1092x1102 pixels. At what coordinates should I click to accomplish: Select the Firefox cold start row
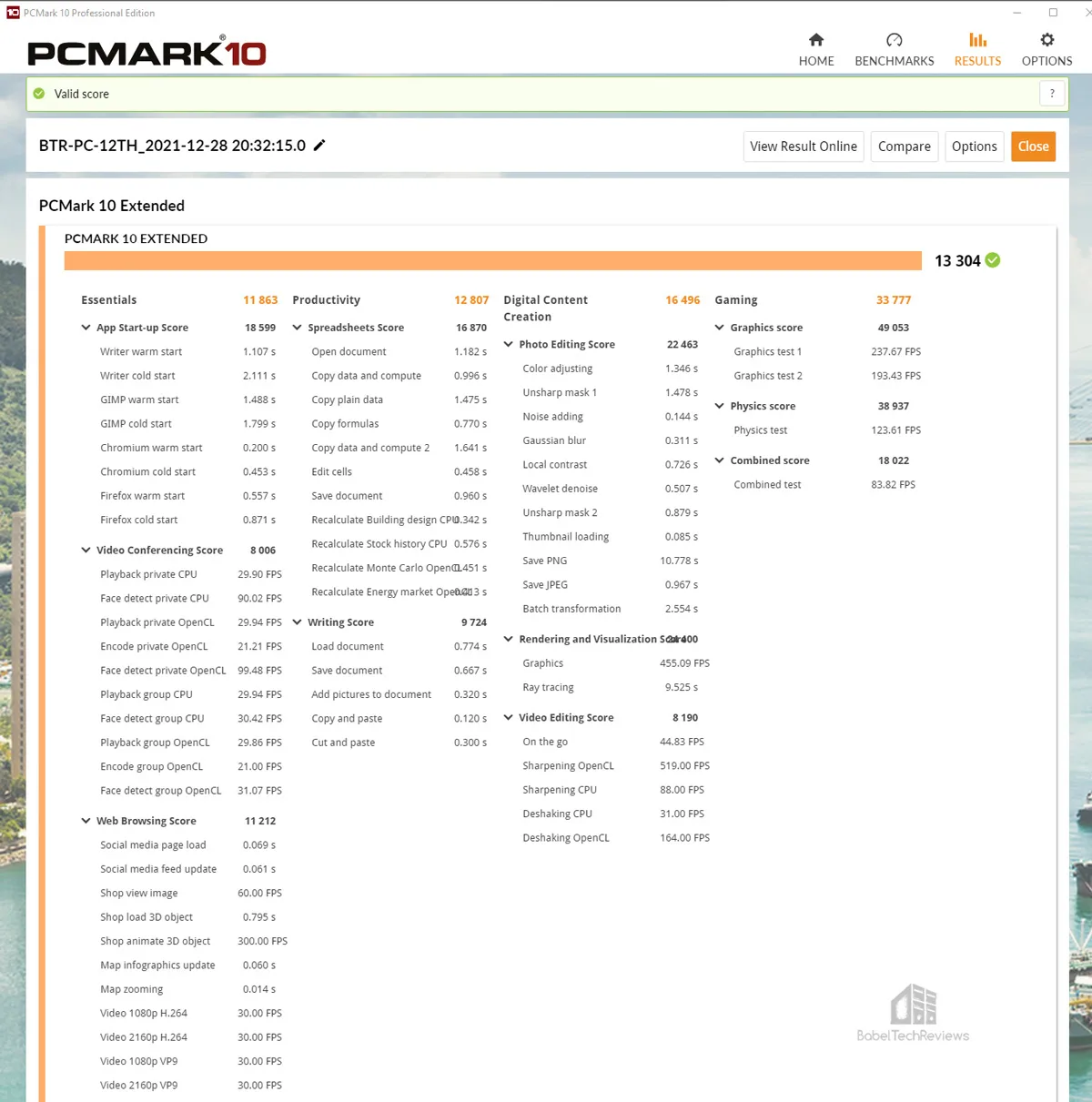(x=187, y=520)
